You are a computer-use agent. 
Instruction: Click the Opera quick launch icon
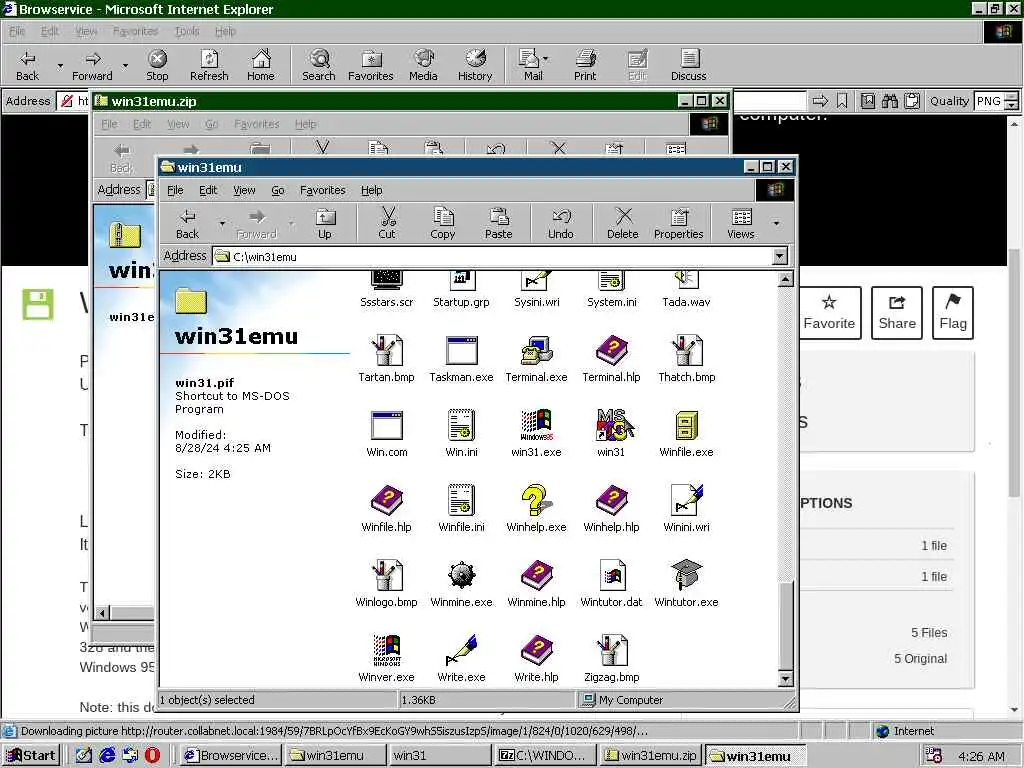pyautogui.click(x=152, y=756)
